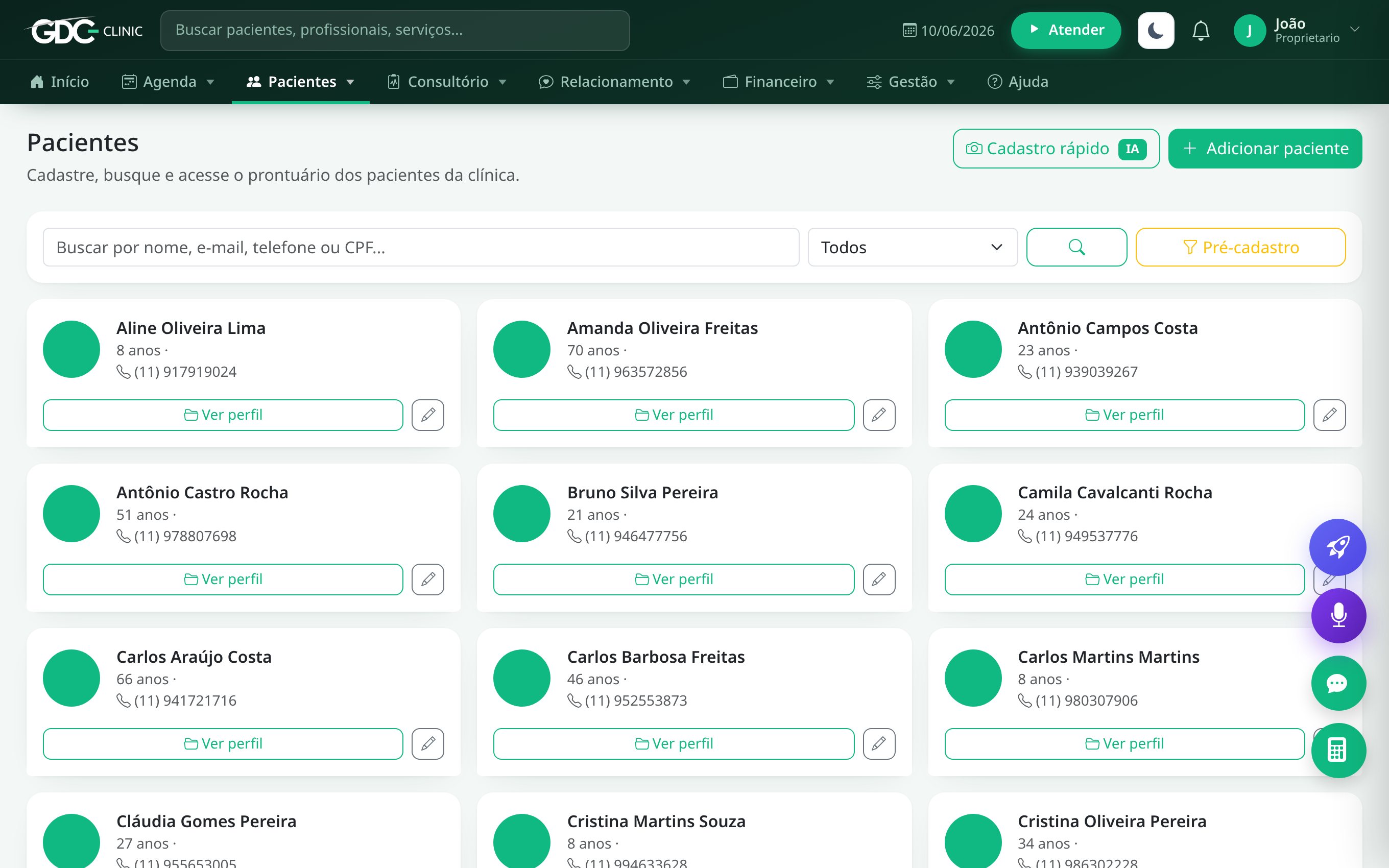Click Cadastro rápido IA button
The image size is (1389, 868).
tap(1056, 149)
